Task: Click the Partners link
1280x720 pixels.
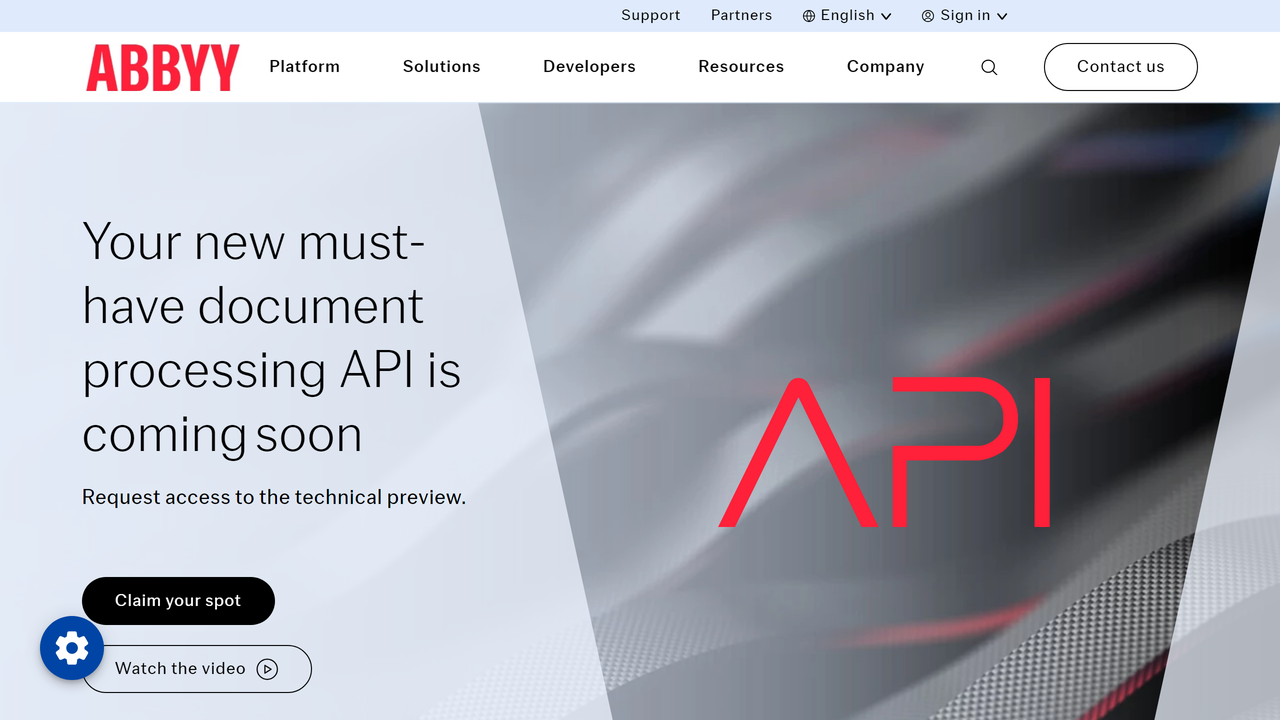Action: 741,16
